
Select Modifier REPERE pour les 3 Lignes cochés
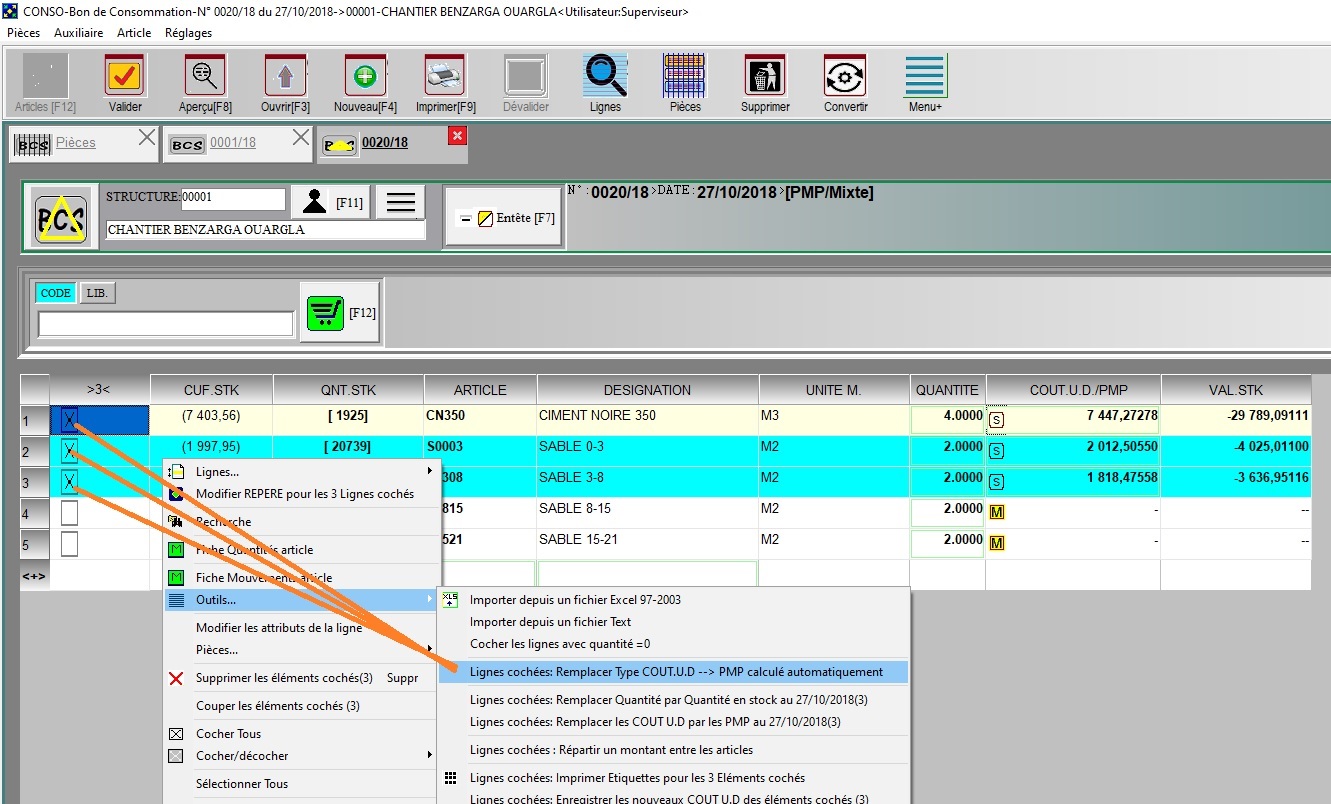(305, 494)
